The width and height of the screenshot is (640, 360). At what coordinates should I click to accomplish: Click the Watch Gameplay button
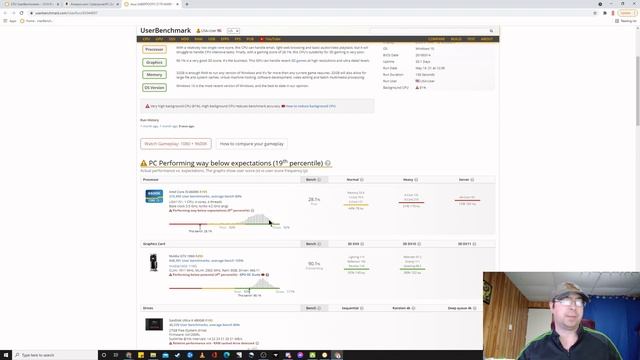pos(176,144)
